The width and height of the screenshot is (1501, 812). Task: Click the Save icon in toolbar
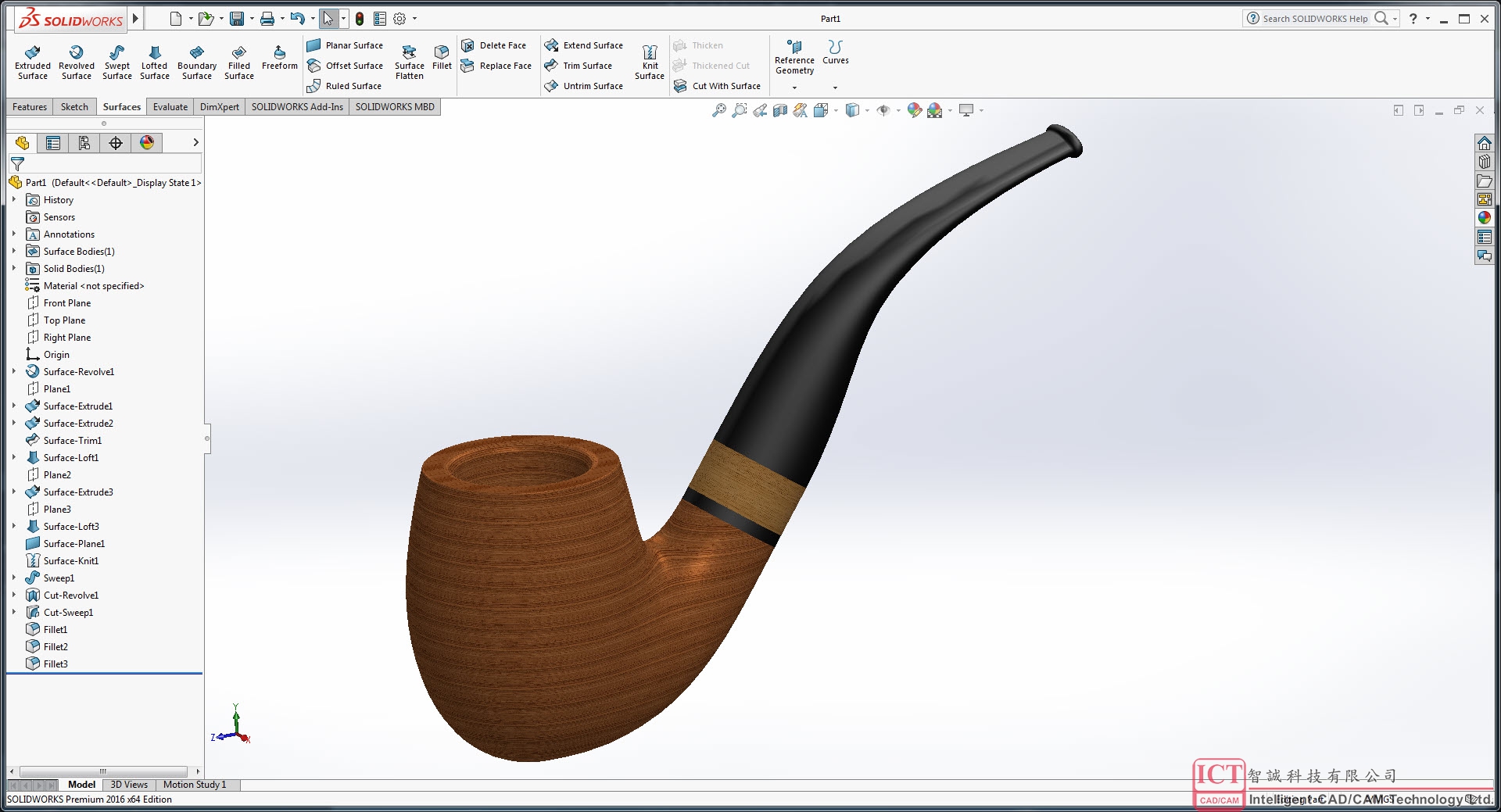[x=237, y=19]
